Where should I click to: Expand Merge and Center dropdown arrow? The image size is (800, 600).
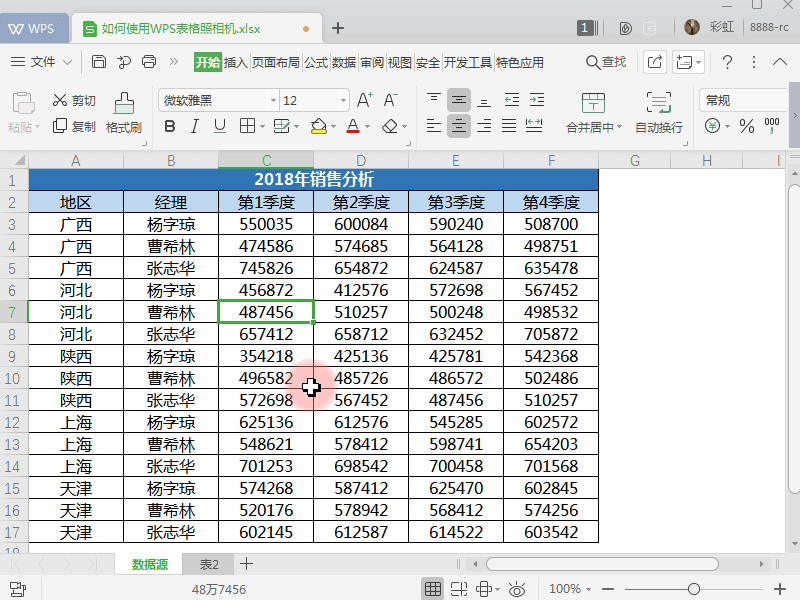pos(620,126)
